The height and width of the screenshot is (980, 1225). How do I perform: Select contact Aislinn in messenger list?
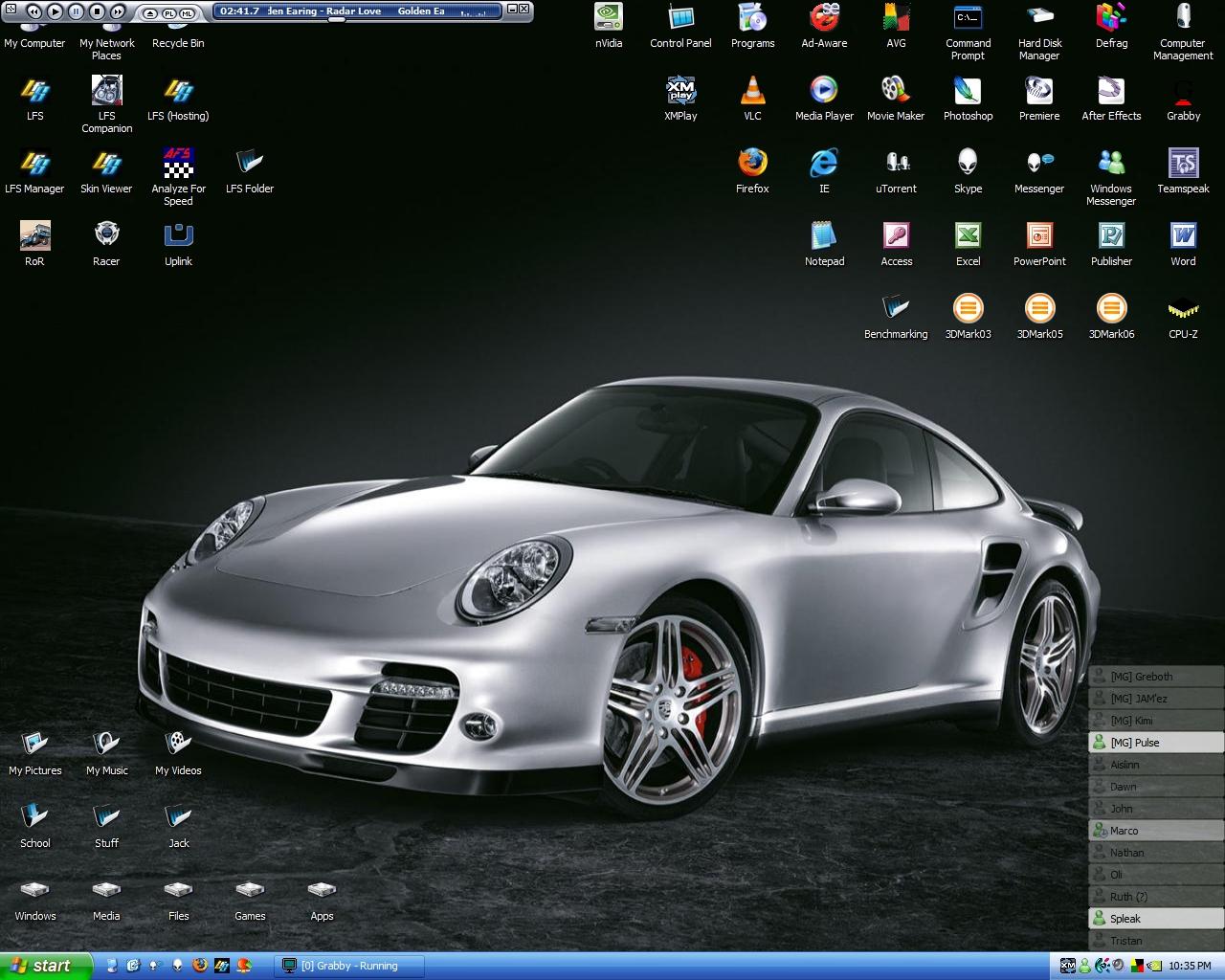(x=1156, y=765)
